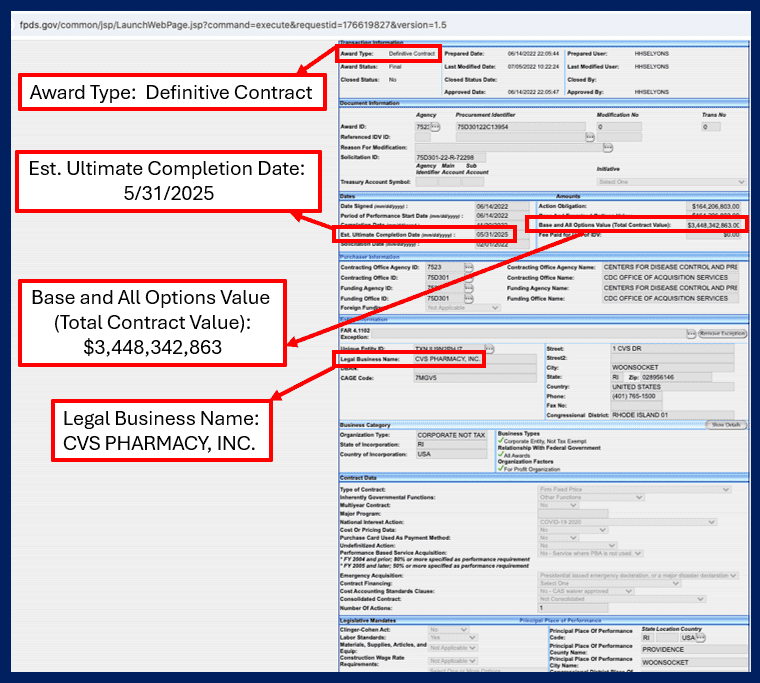Image resolution: width=760 pixels, height=683 pixels.
Task: Click the Solicitation ID field
Action: point(450,158)
